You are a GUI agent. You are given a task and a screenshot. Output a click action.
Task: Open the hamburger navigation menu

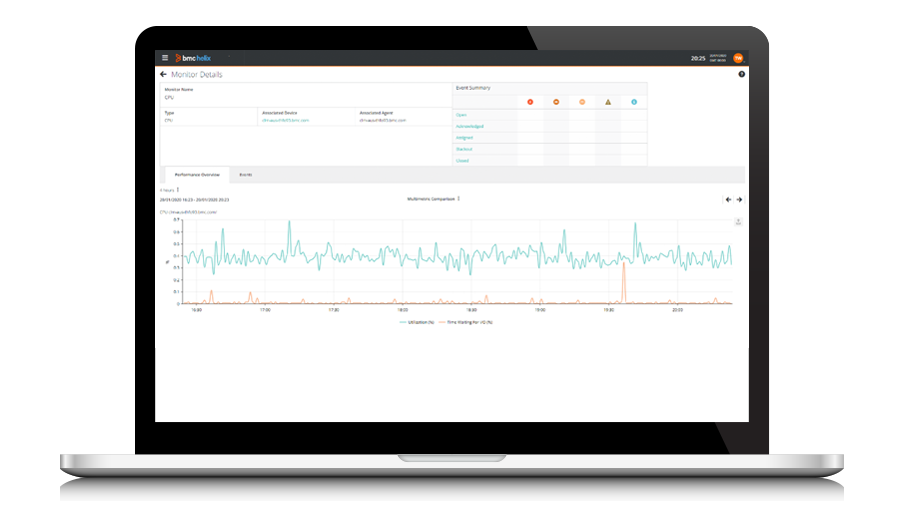pyautogui.click(x=165, y=58)
